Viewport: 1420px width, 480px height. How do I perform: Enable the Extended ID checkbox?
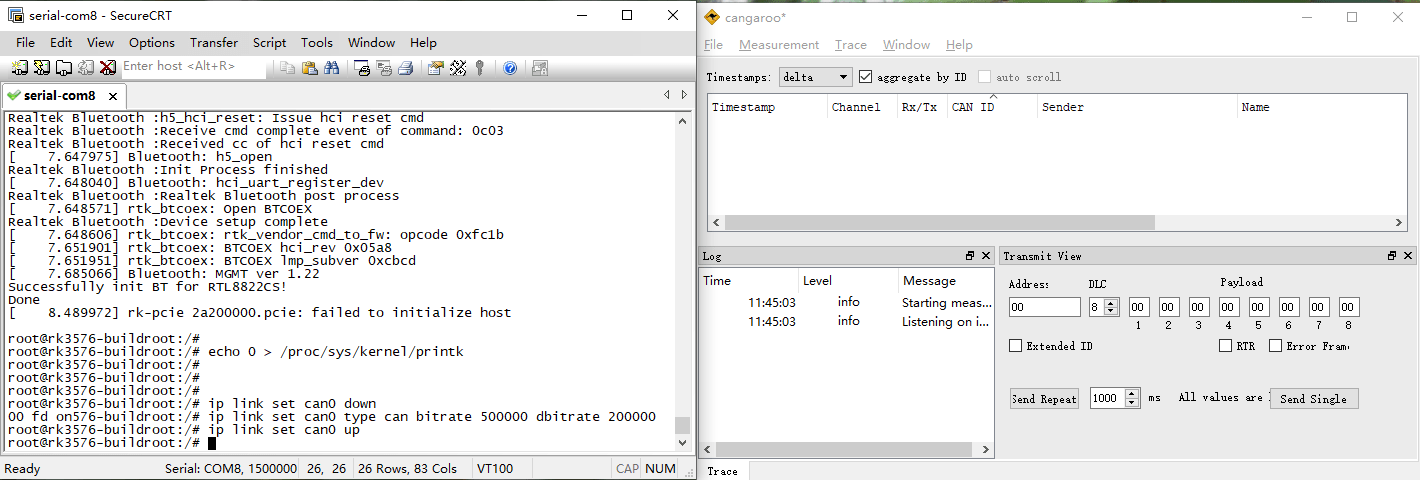click(1016, 346)
